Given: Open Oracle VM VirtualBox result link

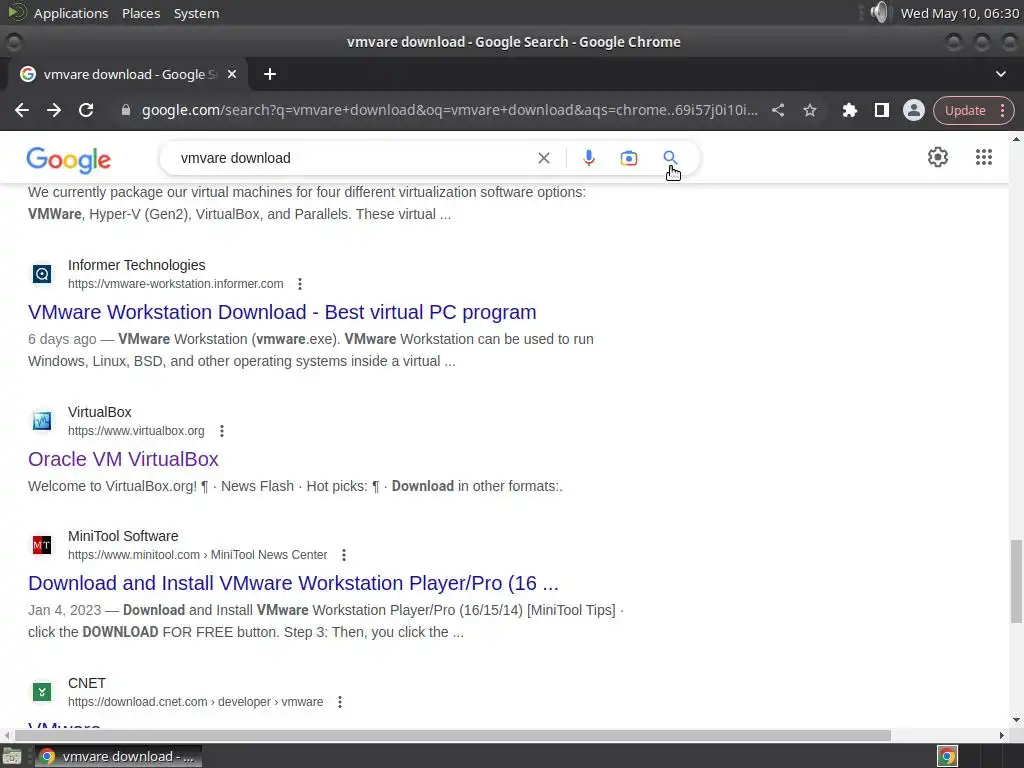Looking at the screenshot, I should coord(123,459).
